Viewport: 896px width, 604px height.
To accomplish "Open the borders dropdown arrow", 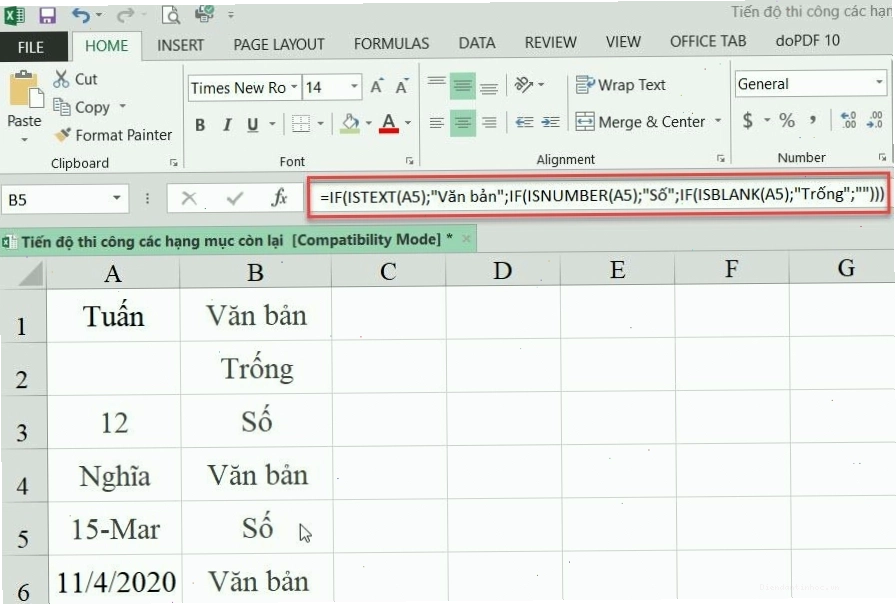I will [x=320, y=123].
